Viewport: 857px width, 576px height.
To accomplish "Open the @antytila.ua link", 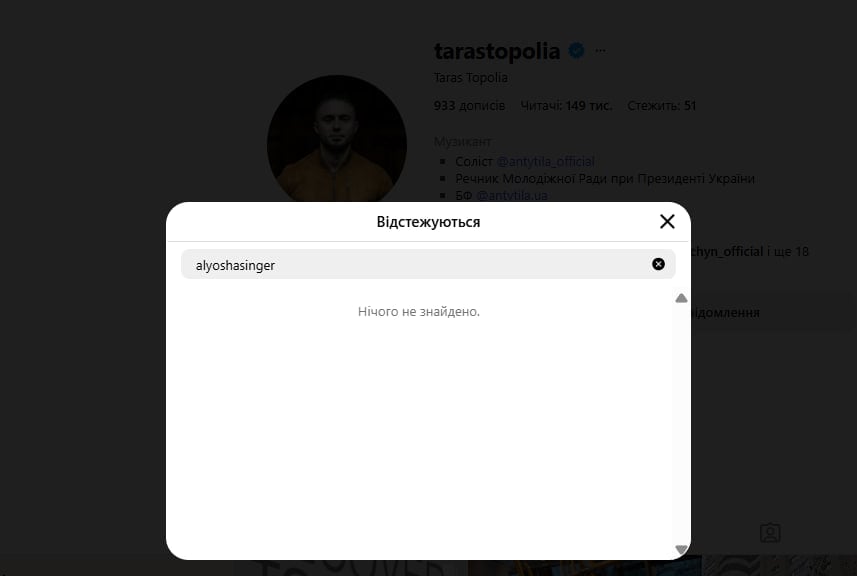I will (x=512, y=196).
